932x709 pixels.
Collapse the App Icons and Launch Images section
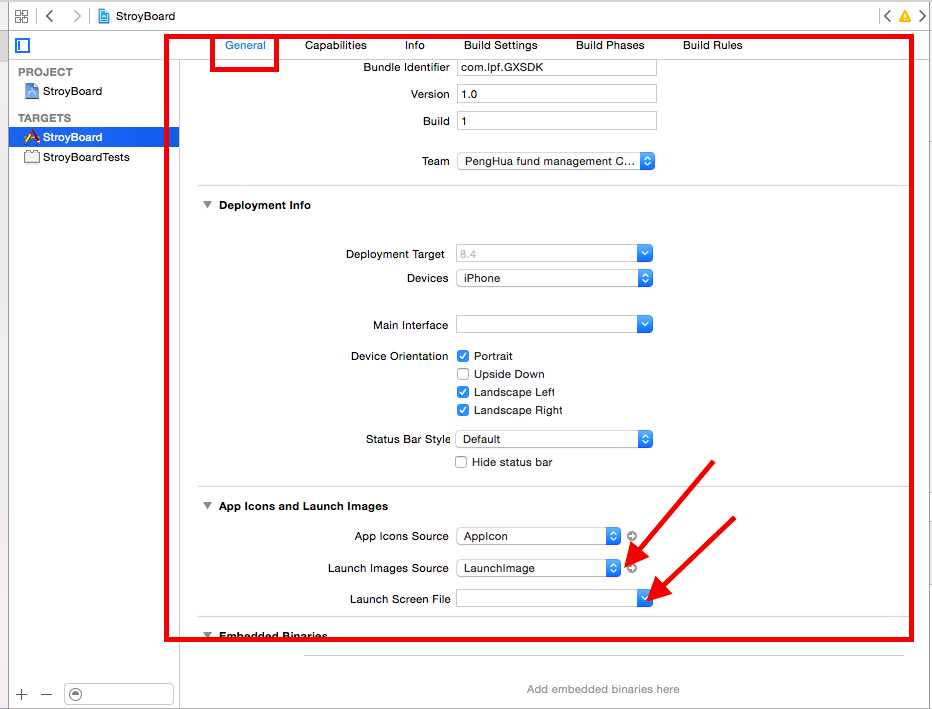click(x=207, y=506)
